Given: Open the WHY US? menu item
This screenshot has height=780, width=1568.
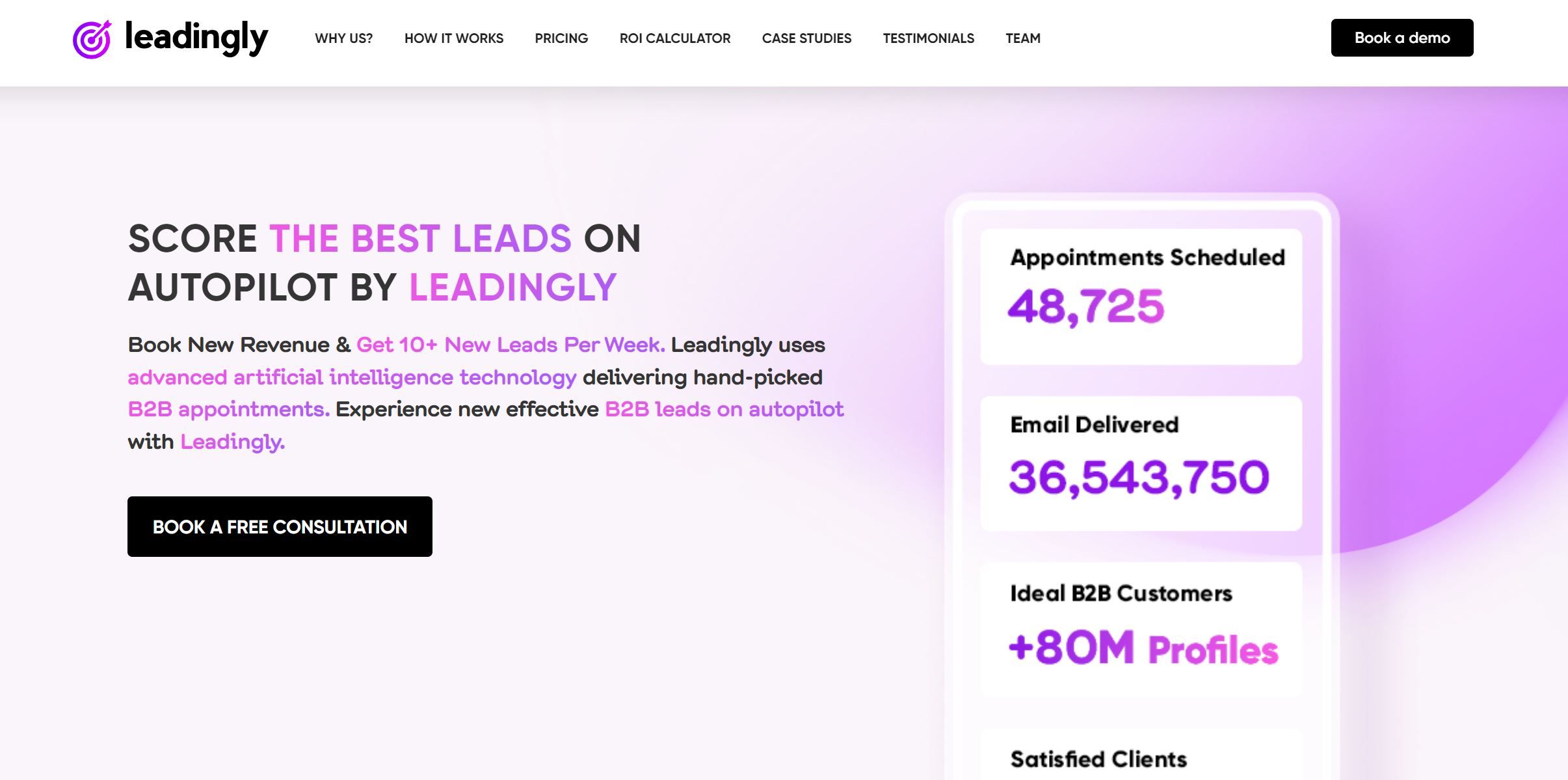Looking at the screenshot, I should pyautogui.click(x=343, y=38).
